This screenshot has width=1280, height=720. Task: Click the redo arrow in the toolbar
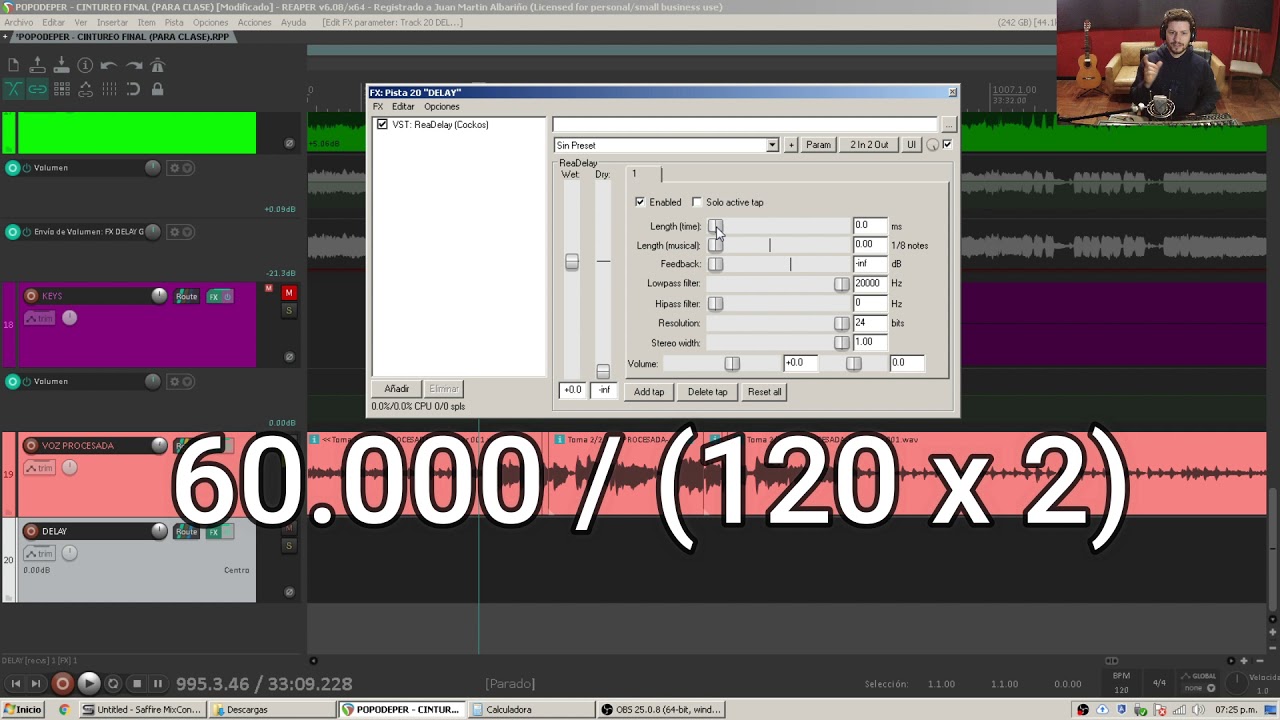133,66
